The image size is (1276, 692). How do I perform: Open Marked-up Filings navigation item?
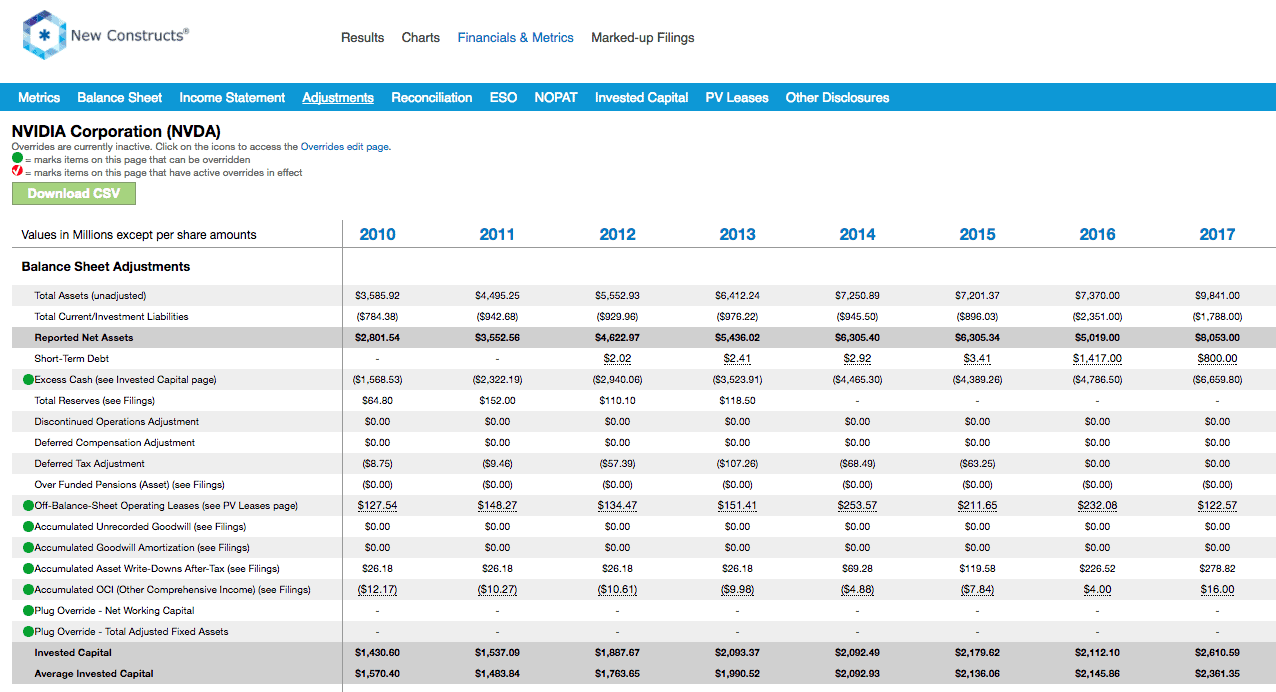(x=643, y=38)
